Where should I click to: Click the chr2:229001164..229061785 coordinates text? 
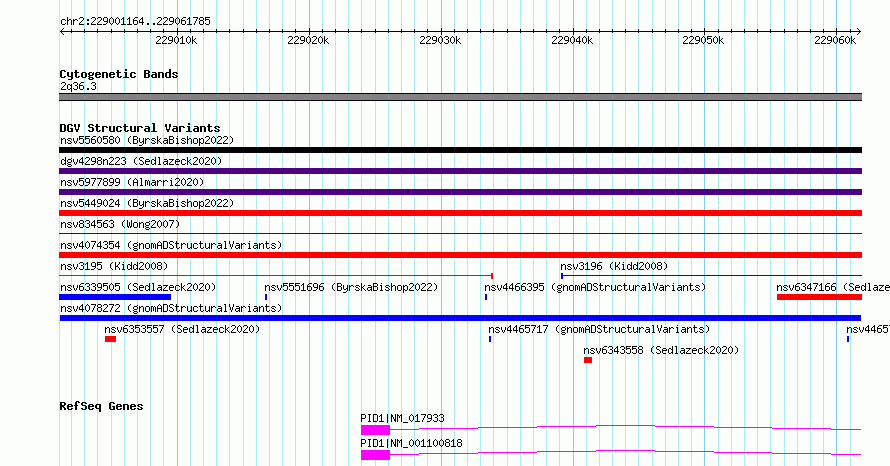pyautogui.click(x=135, y=21)
